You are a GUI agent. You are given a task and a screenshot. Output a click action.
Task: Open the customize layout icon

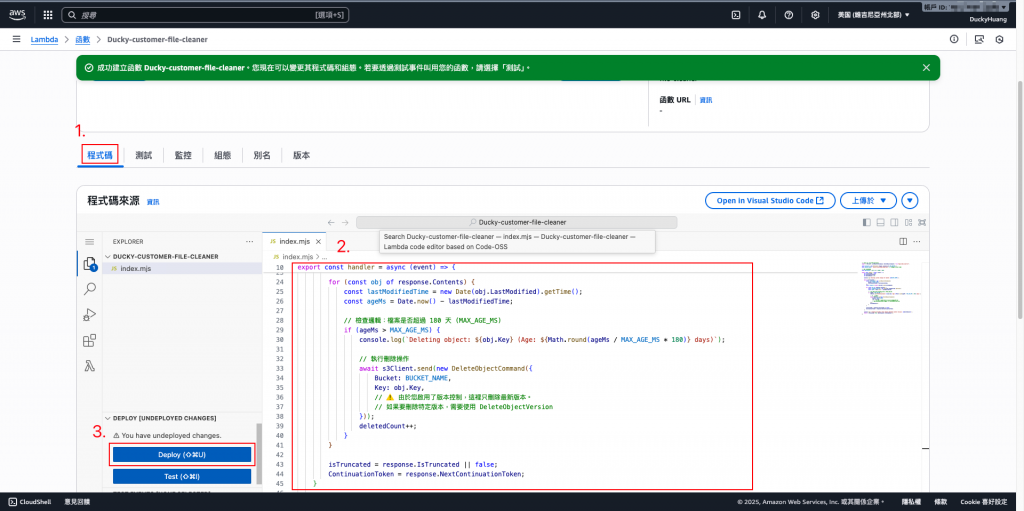point(908,223)
